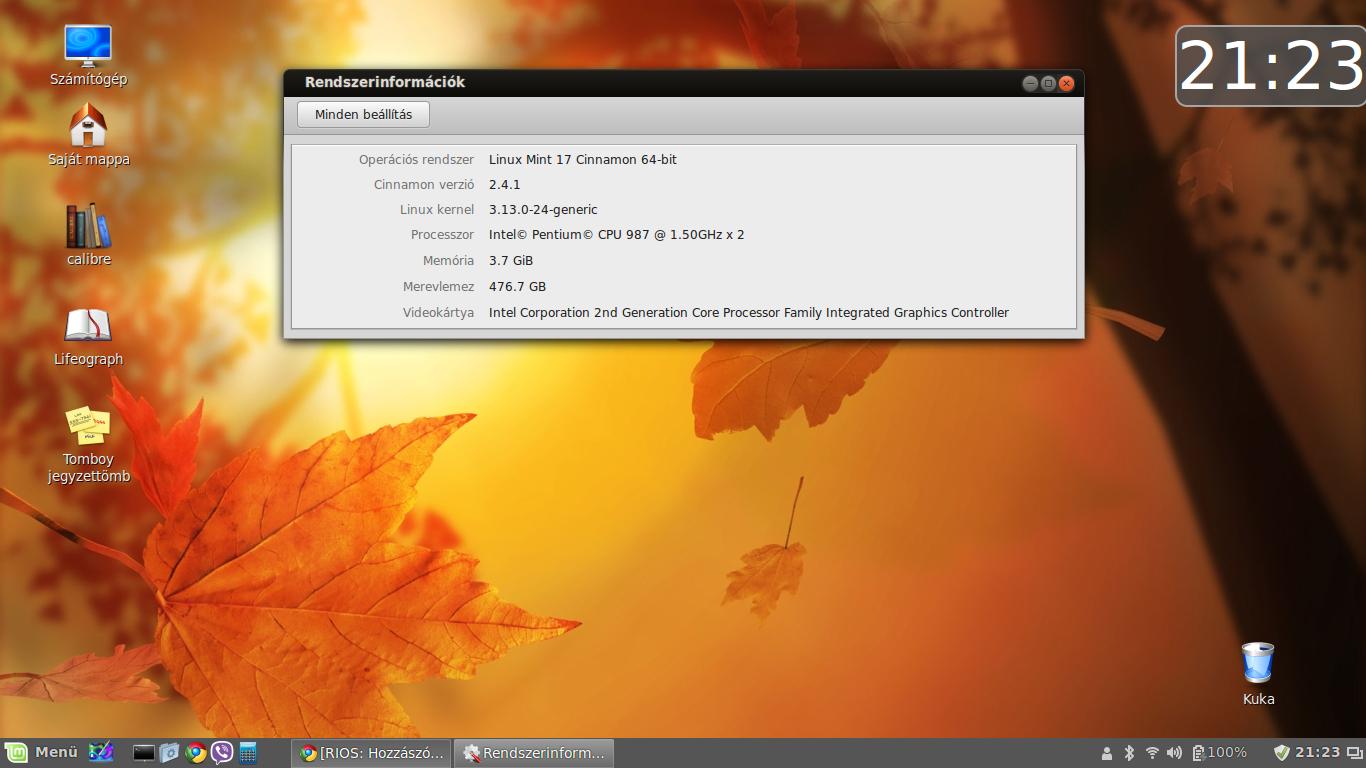The width and height of the screenshot is (1366, 768).
Task: Open the Bluetooth tray applet
Action: 1129,753
